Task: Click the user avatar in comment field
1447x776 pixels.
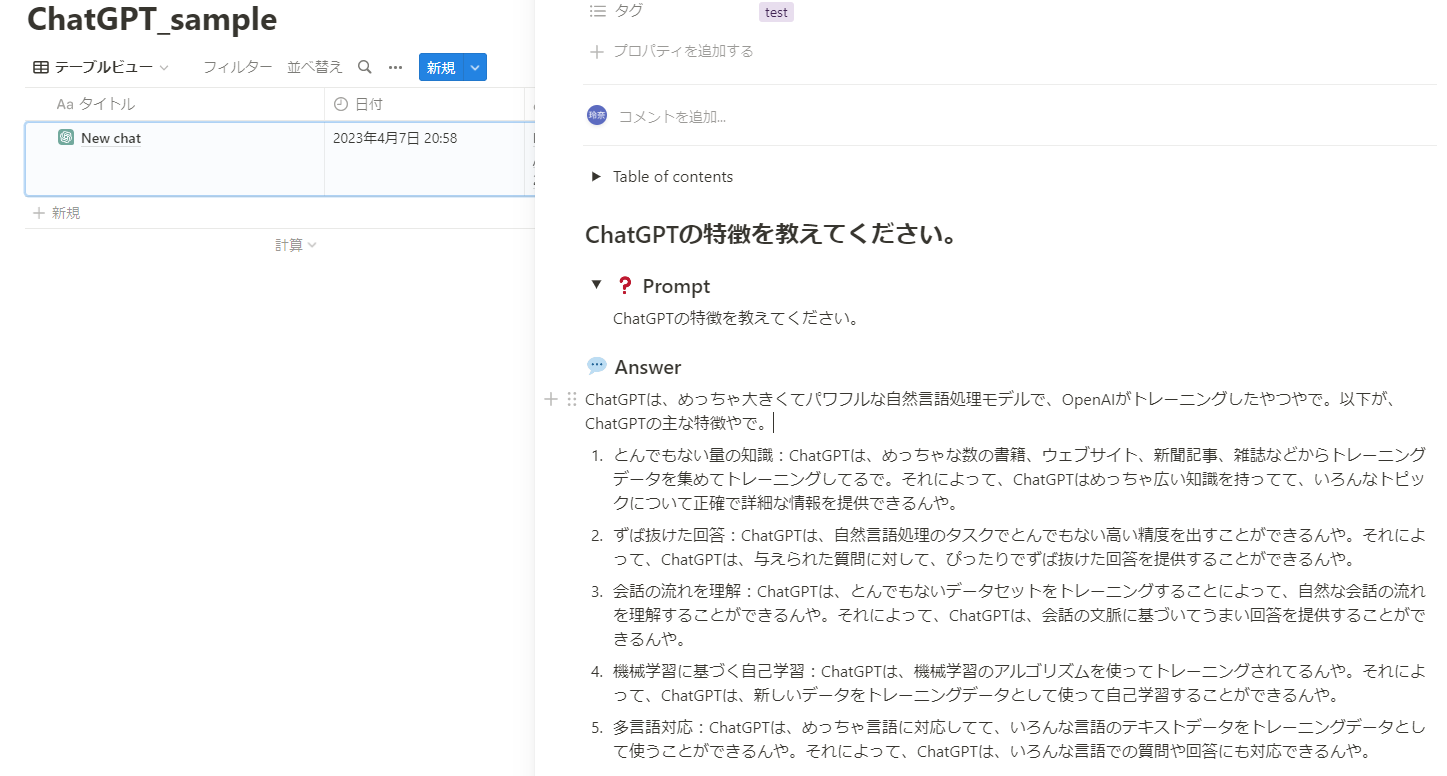Action: [x=597, y=115]
